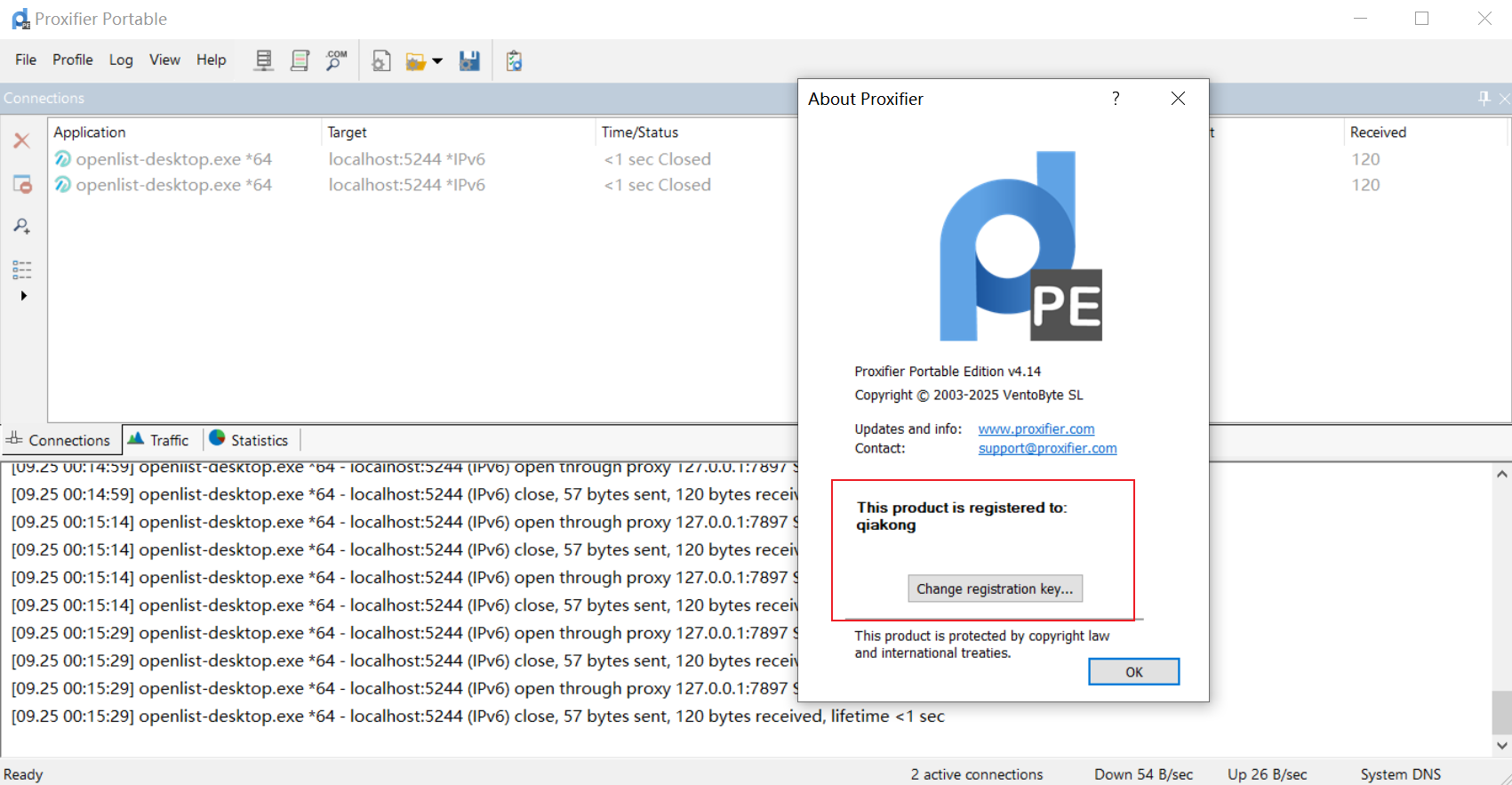Click 'Up 26 B/sec' in the status bar

tap(1268, 774)
